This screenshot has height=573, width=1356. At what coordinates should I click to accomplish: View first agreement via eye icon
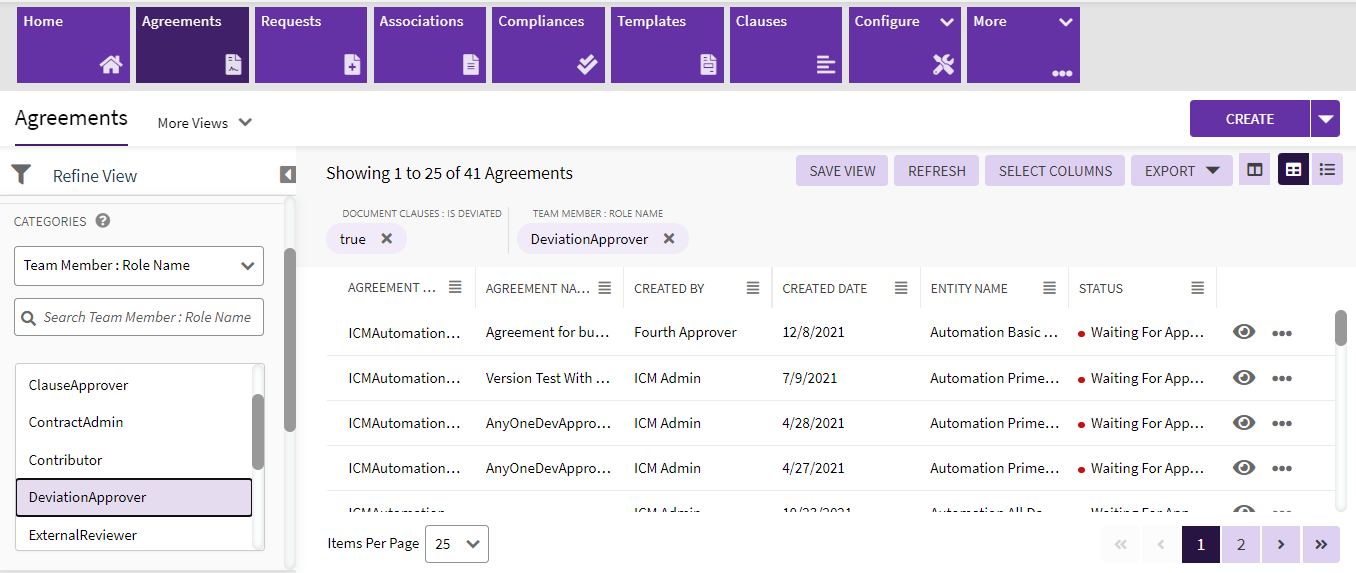[1244, 332]
